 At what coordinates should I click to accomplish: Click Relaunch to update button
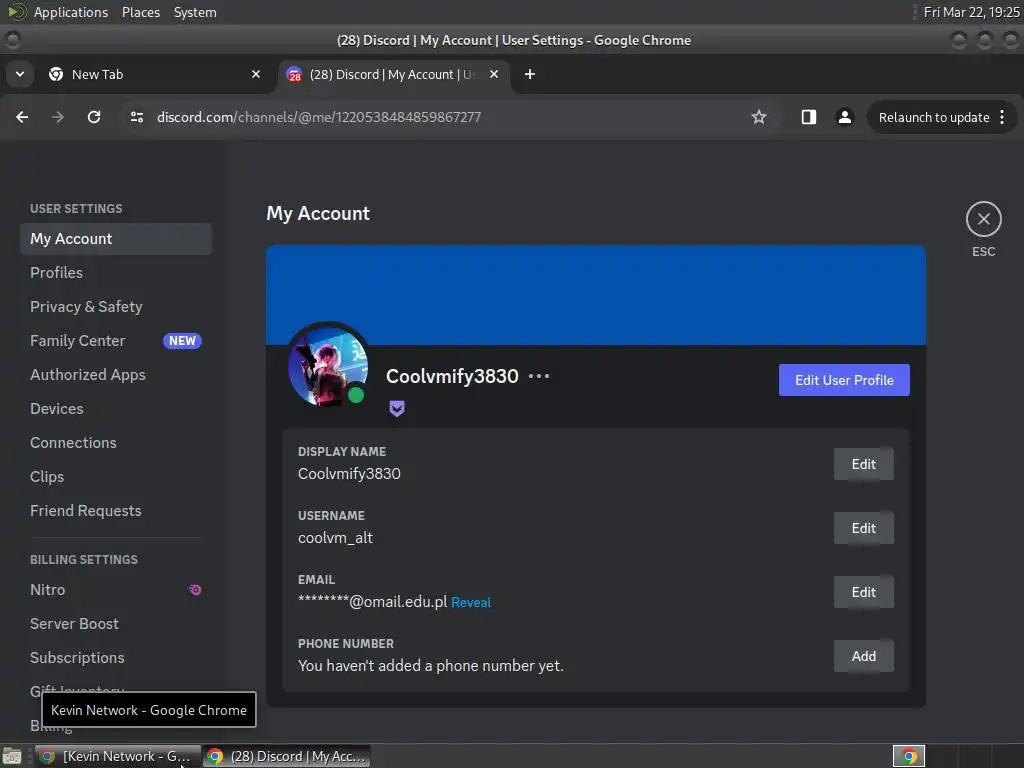point(933,118)
